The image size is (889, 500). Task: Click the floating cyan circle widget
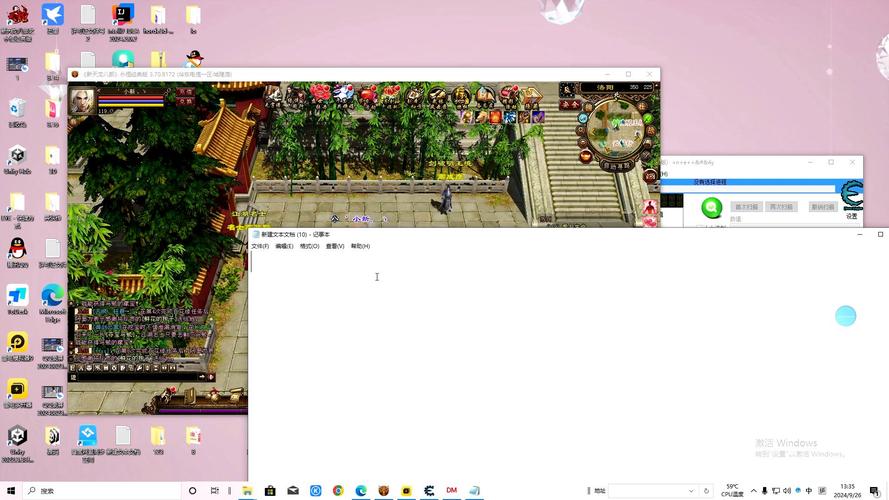(x=845, y=316)
